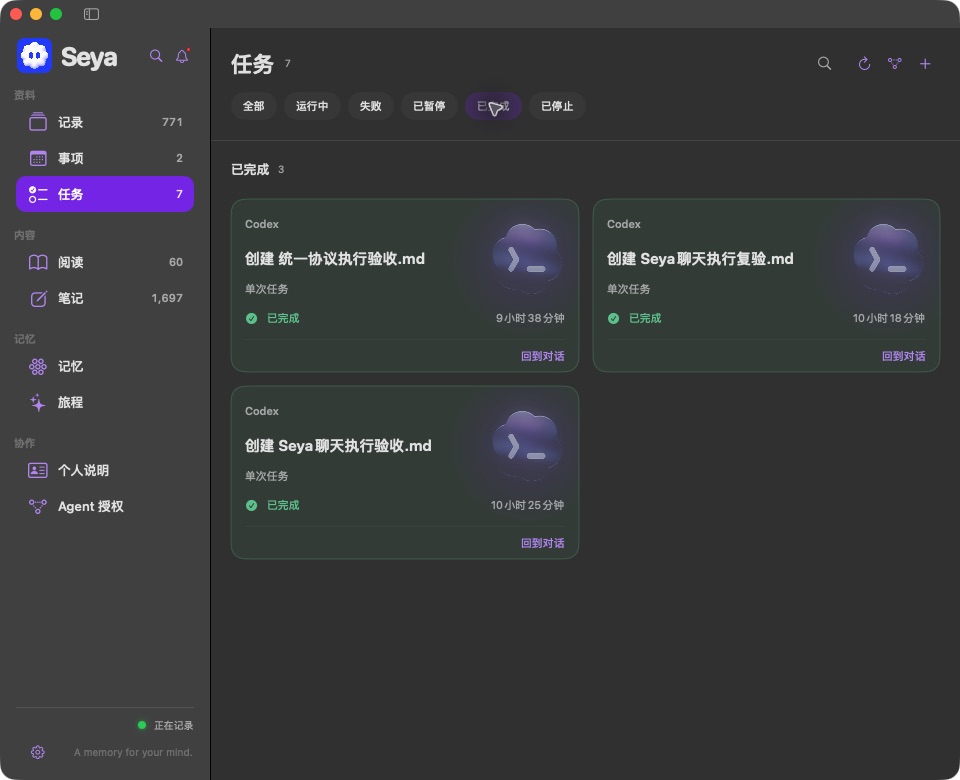The width and height of the screenshot is (960, 780).
Task: Click the 记忆 flower icon in sidebar
Action: click(x=38, y=366)
